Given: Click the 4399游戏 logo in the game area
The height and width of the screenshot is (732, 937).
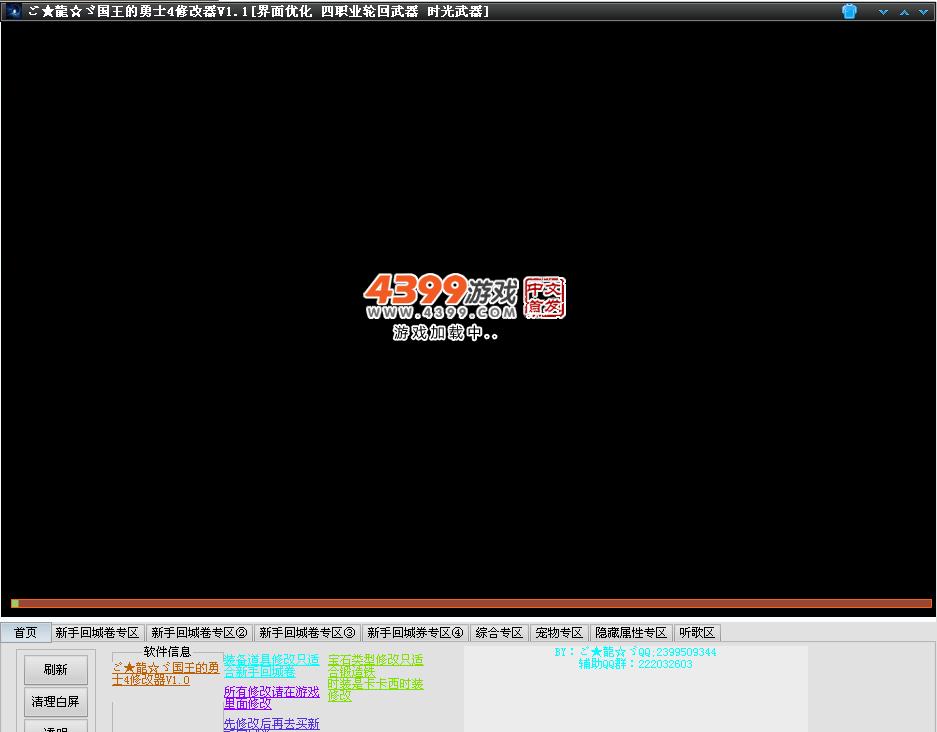Looking at the screenshot, I should 440,297.
